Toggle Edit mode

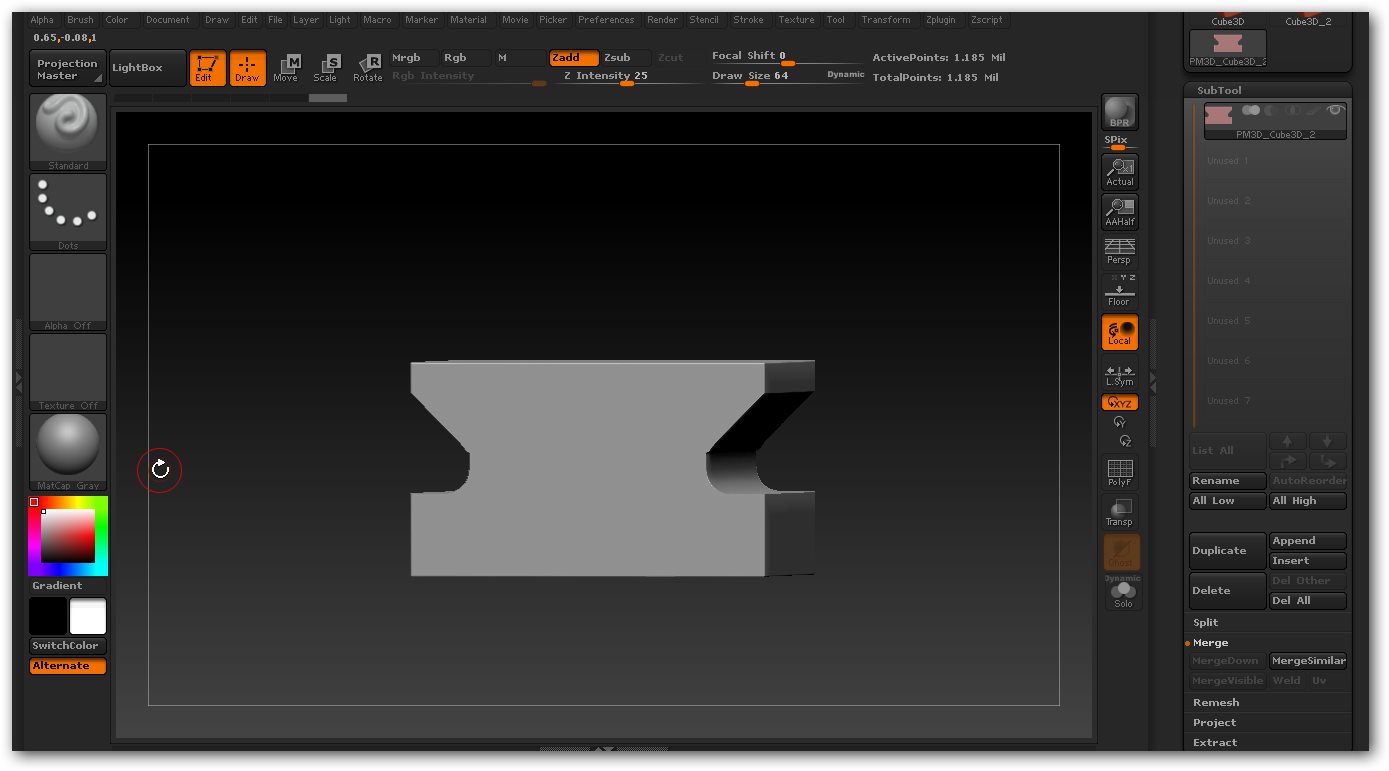[207, 68]
